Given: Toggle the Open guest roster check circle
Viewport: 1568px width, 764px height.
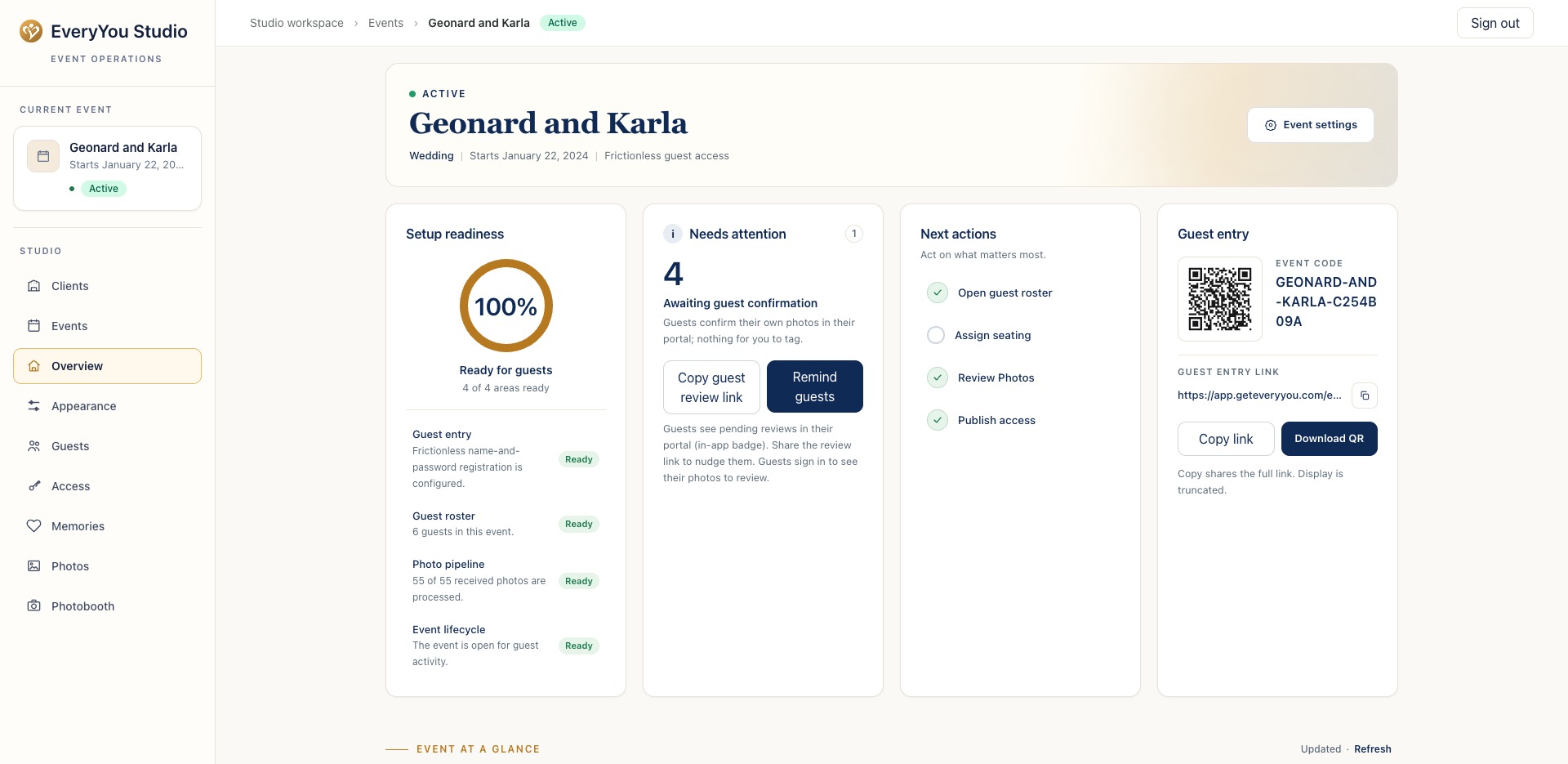Looking at the screenshot, I should [x=938, y=293].
